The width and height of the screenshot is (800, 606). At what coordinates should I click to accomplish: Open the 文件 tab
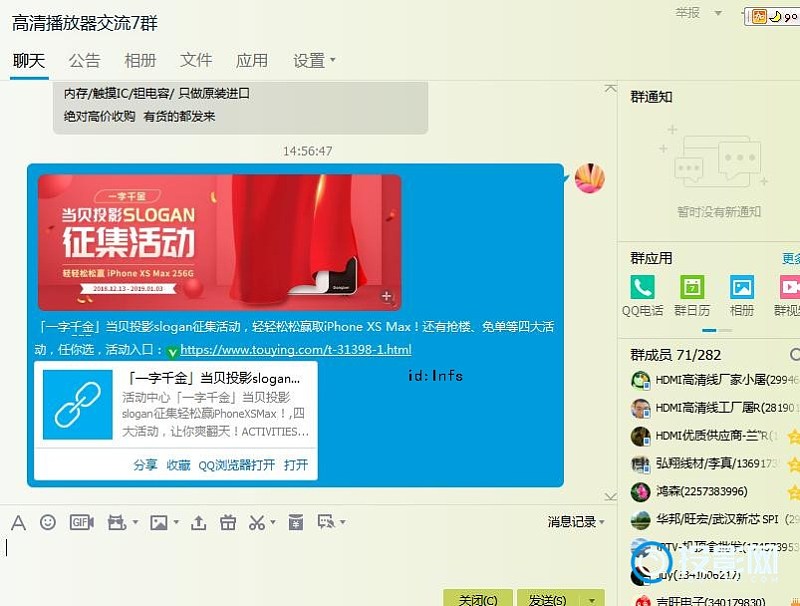pos(196,61)
